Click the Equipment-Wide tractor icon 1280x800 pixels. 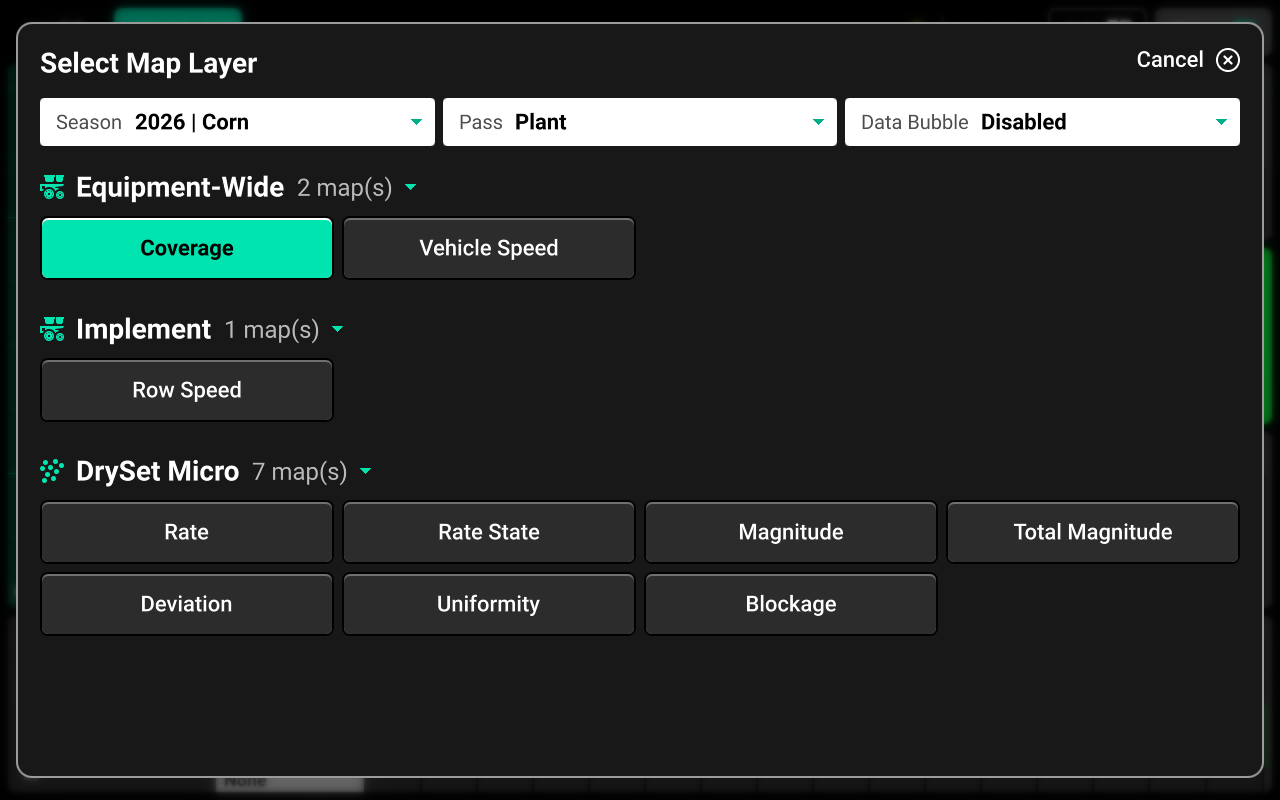[53, 187]
